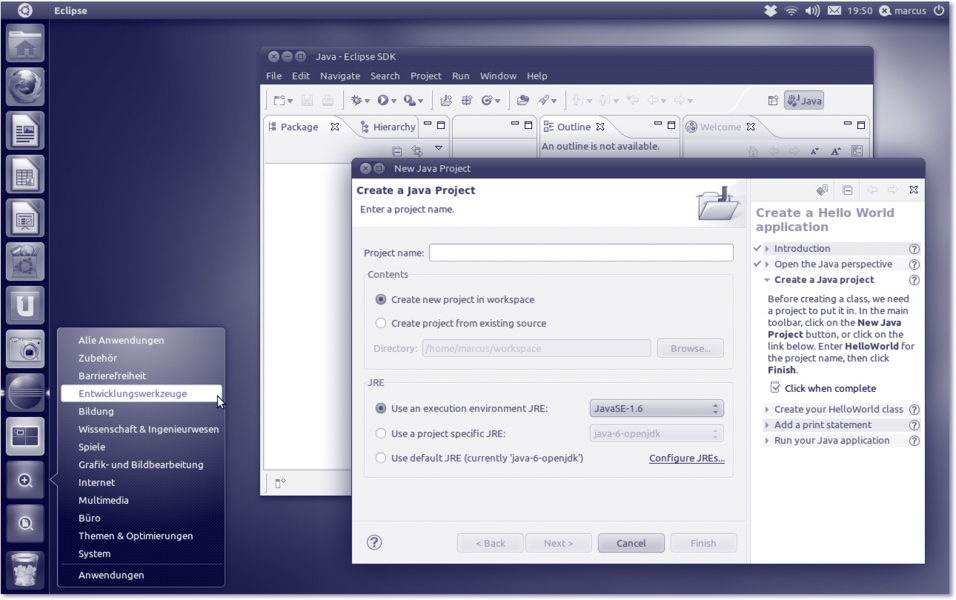
Task: Select Use a project specific JRE
Action: (x=381, y=434)
